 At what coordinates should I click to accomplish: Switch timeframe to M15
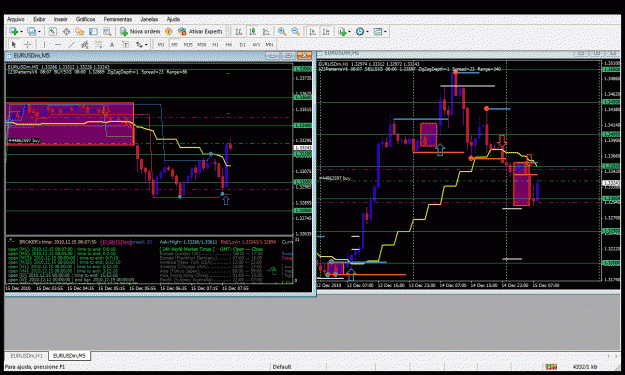[x=188, y=45]
